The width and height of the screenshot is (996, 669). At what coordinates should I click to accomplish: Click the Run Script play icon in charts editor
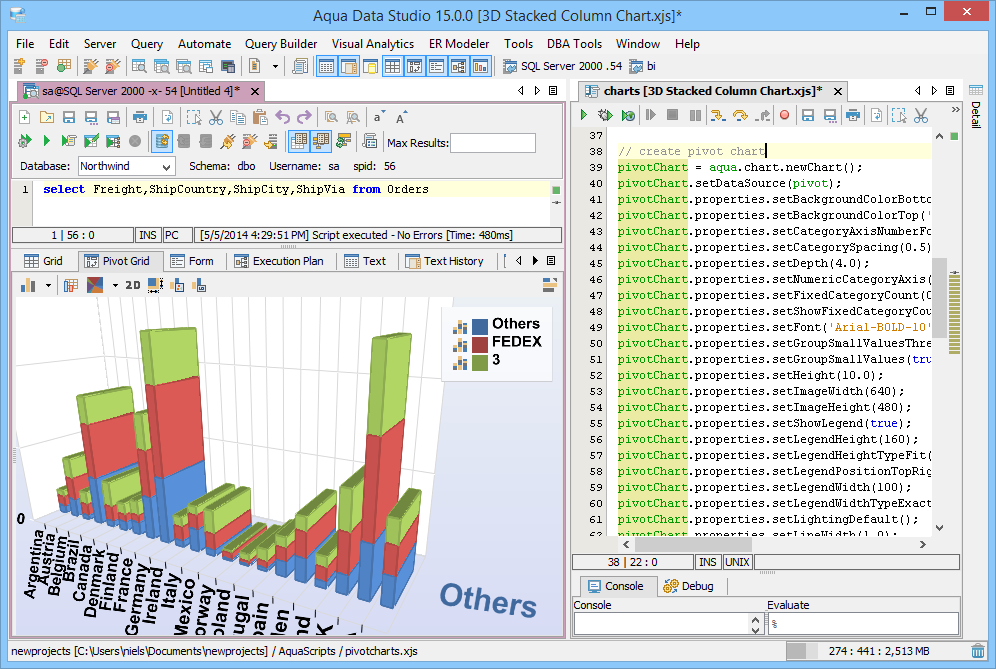pyautogui.click(x=584, y=115)
